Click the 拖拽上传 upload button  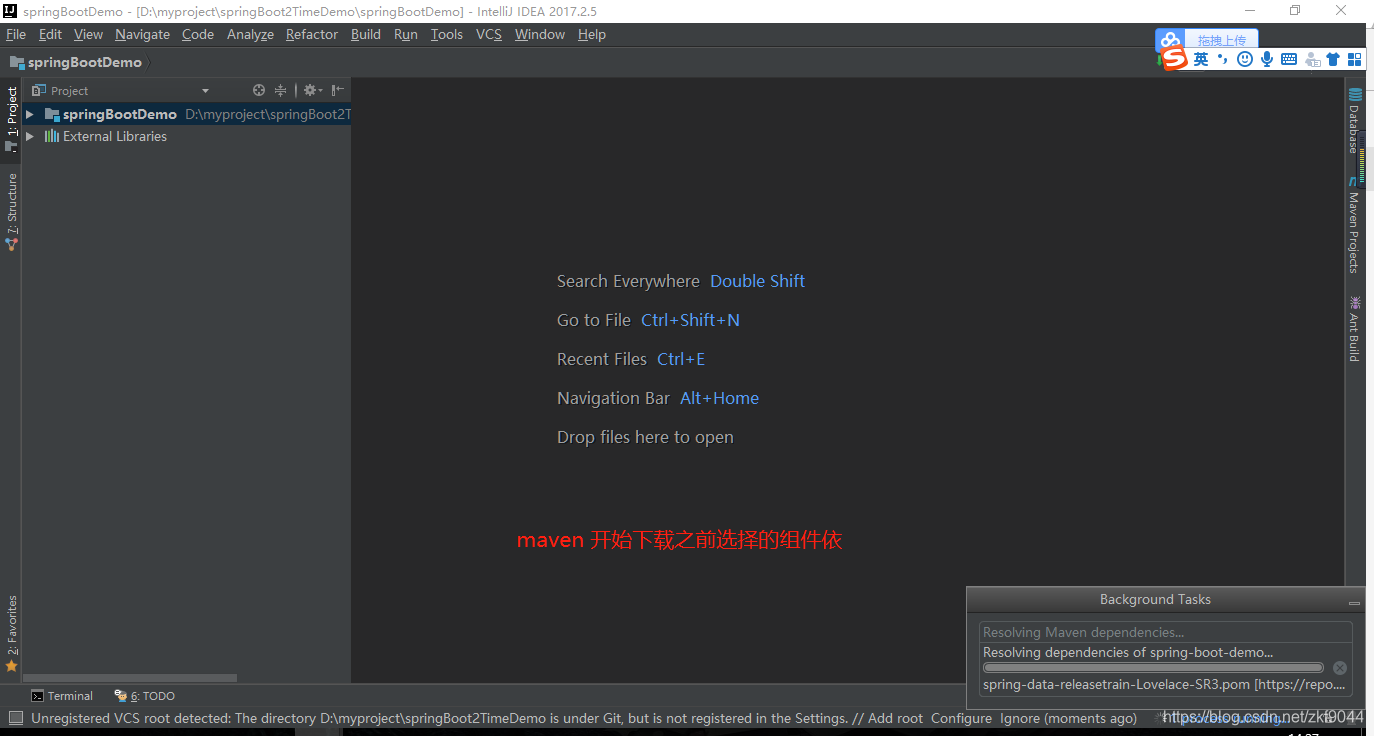click(x=1222, y=40)
